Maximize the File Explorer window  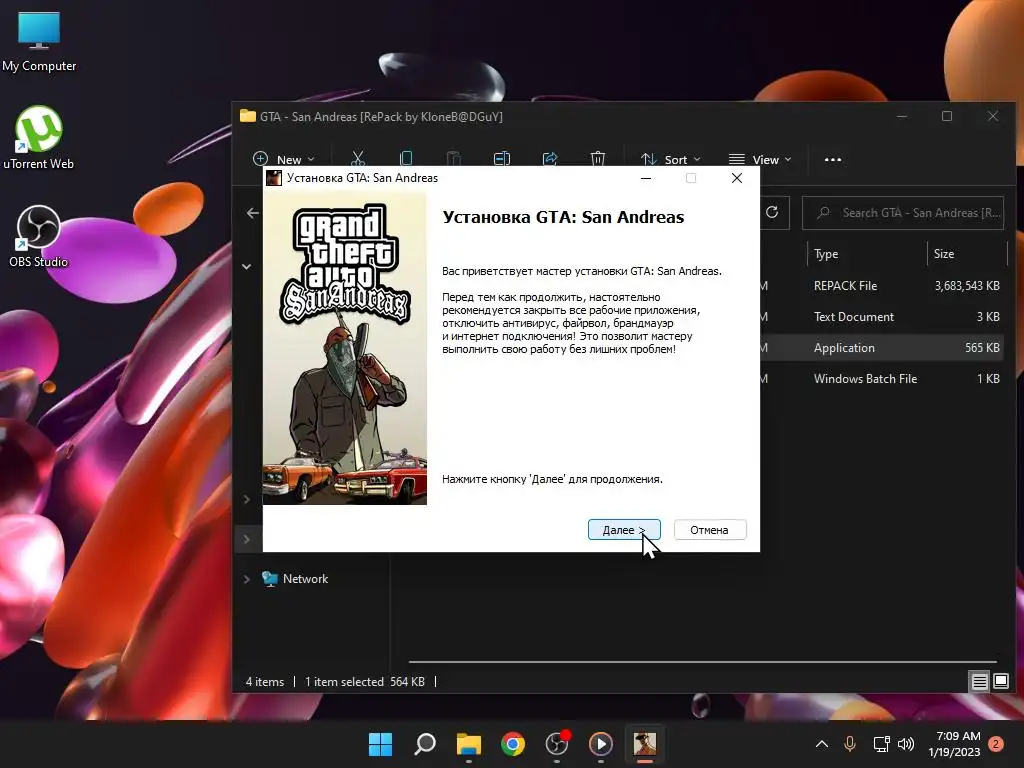click(x=947, y=116)
